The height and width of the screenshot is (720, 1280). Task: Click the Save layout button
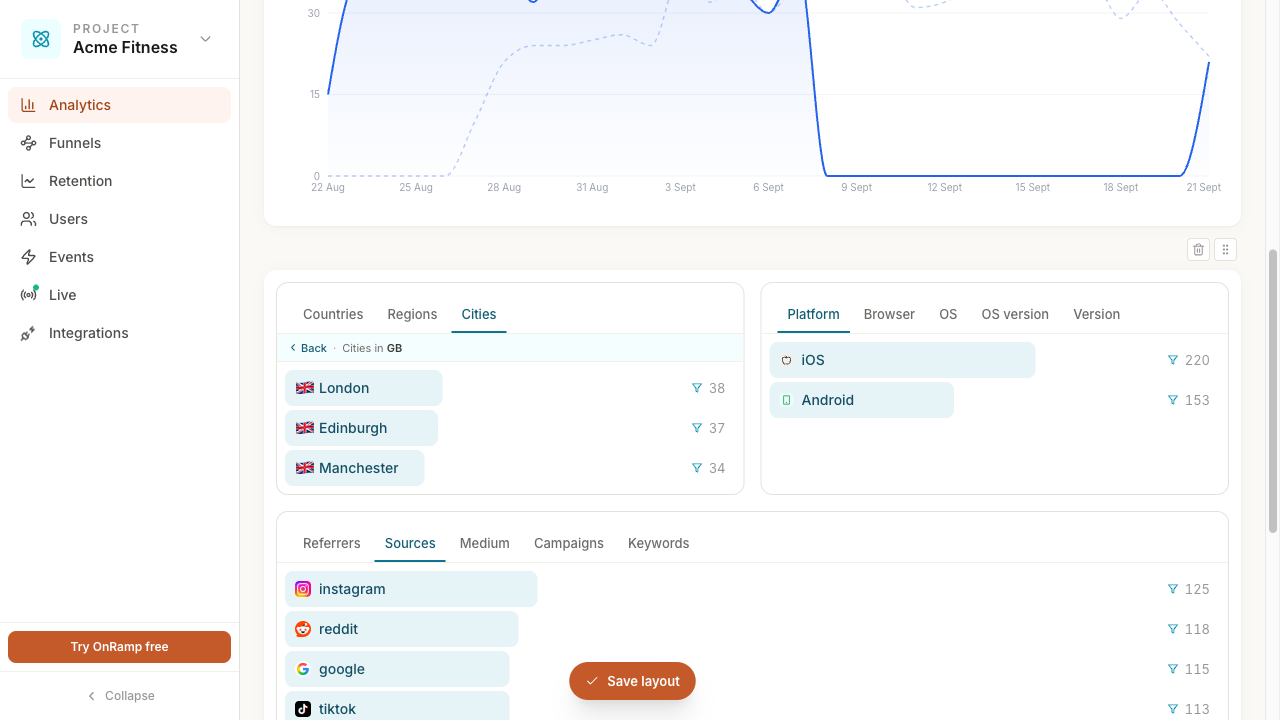pyautogui.click(x=632, y=681)
